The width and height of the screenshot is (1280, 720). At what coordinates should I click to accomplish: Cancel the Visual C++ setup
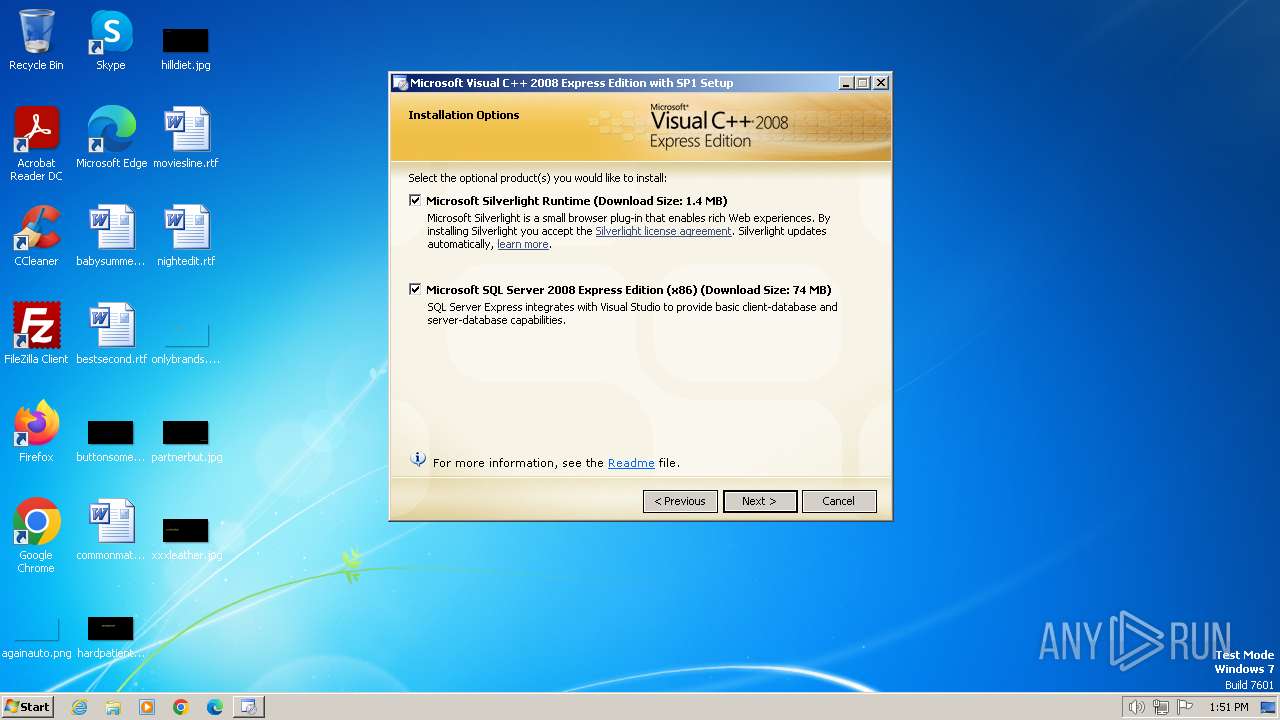[839, 501]
